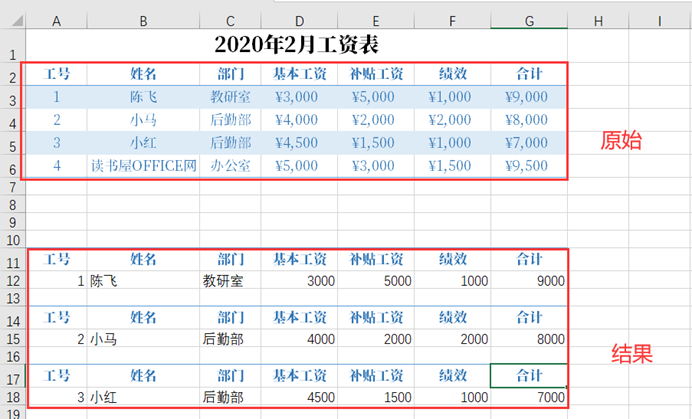Screen dimensions: 692x419
Task: Click 小红 cell in row 5
Action: (143, 143)
